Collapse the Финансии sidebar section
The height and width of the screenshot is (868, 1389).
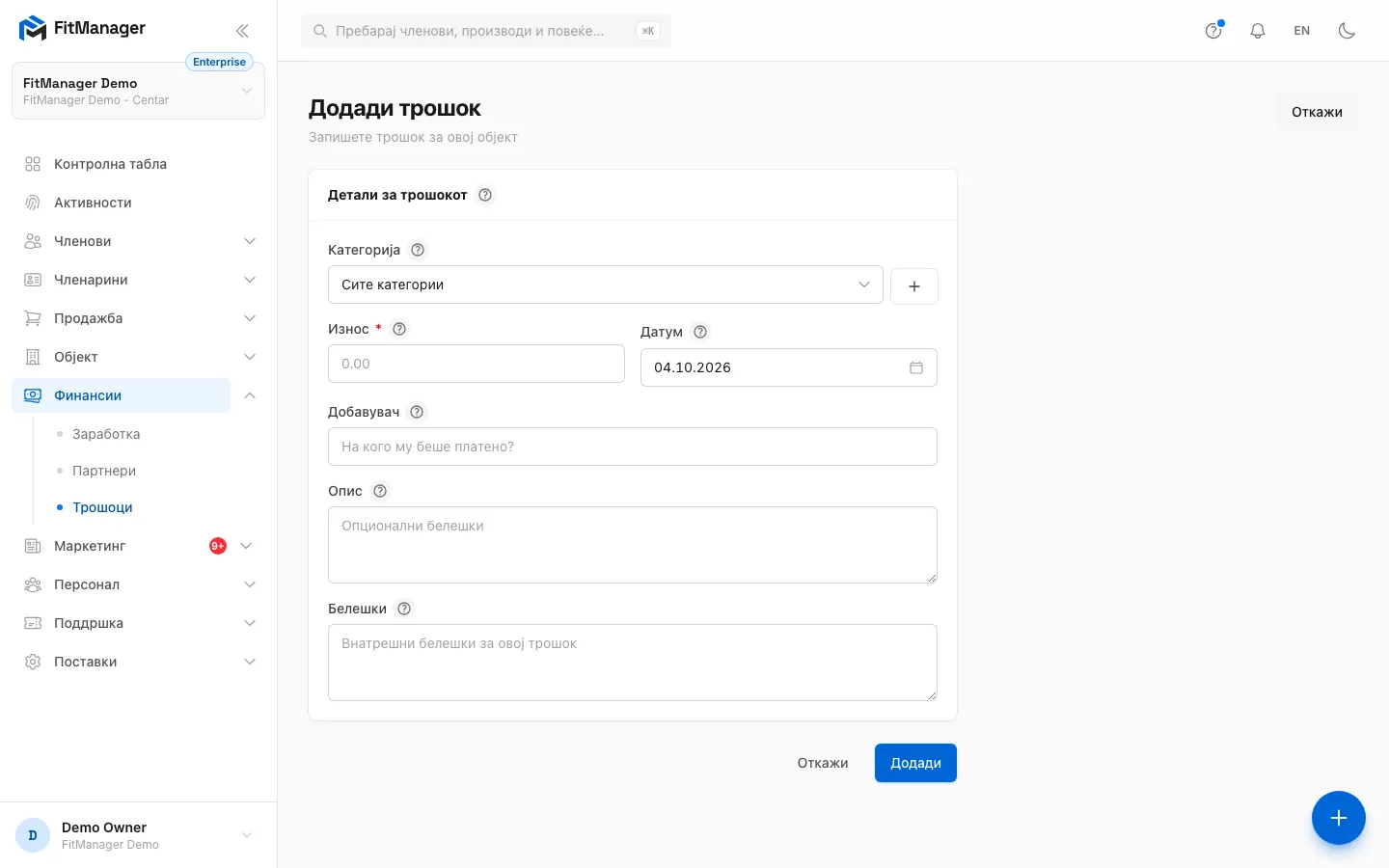click(x=250, y=395)
